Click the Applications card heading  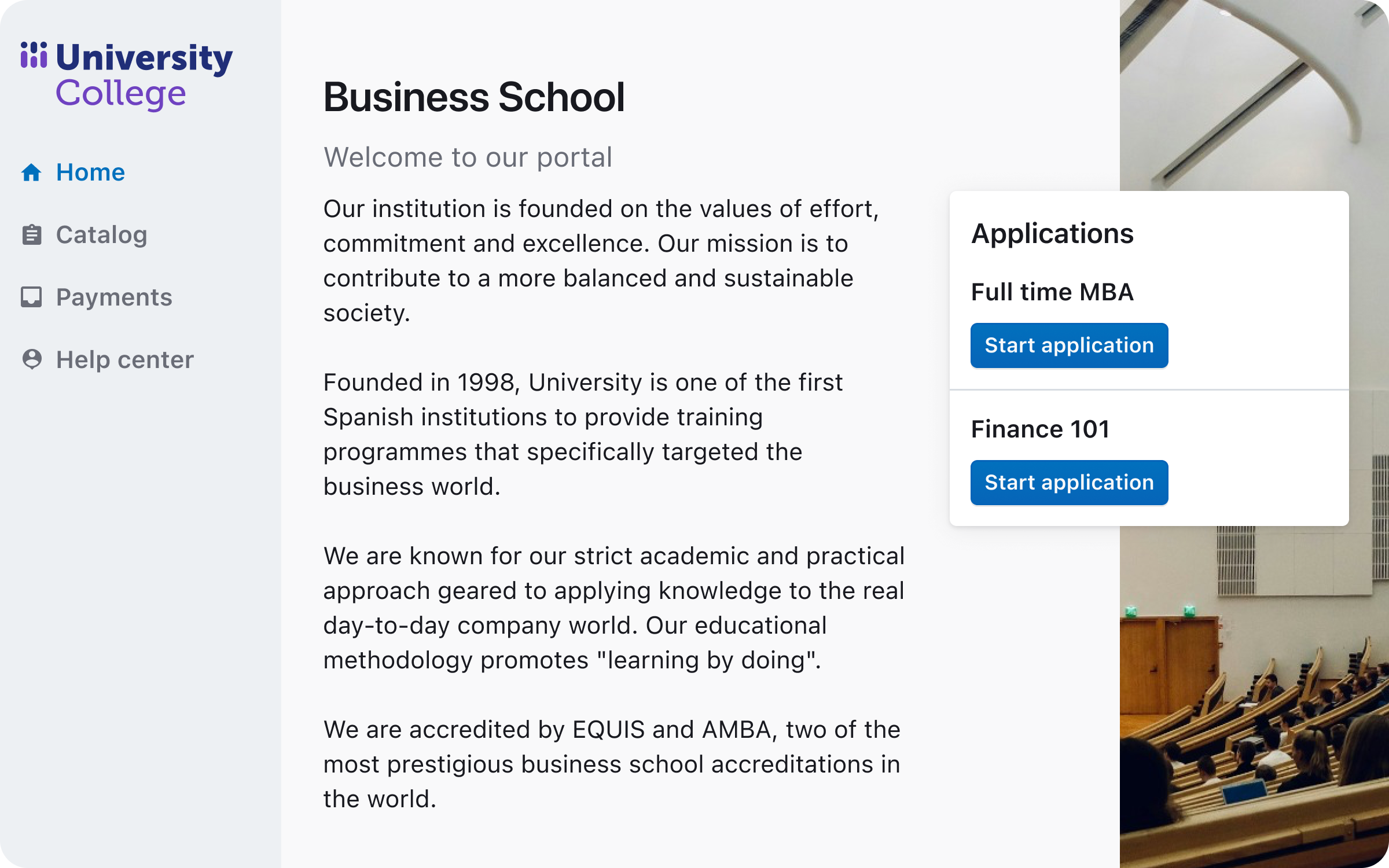click(x=1052, y=234)
